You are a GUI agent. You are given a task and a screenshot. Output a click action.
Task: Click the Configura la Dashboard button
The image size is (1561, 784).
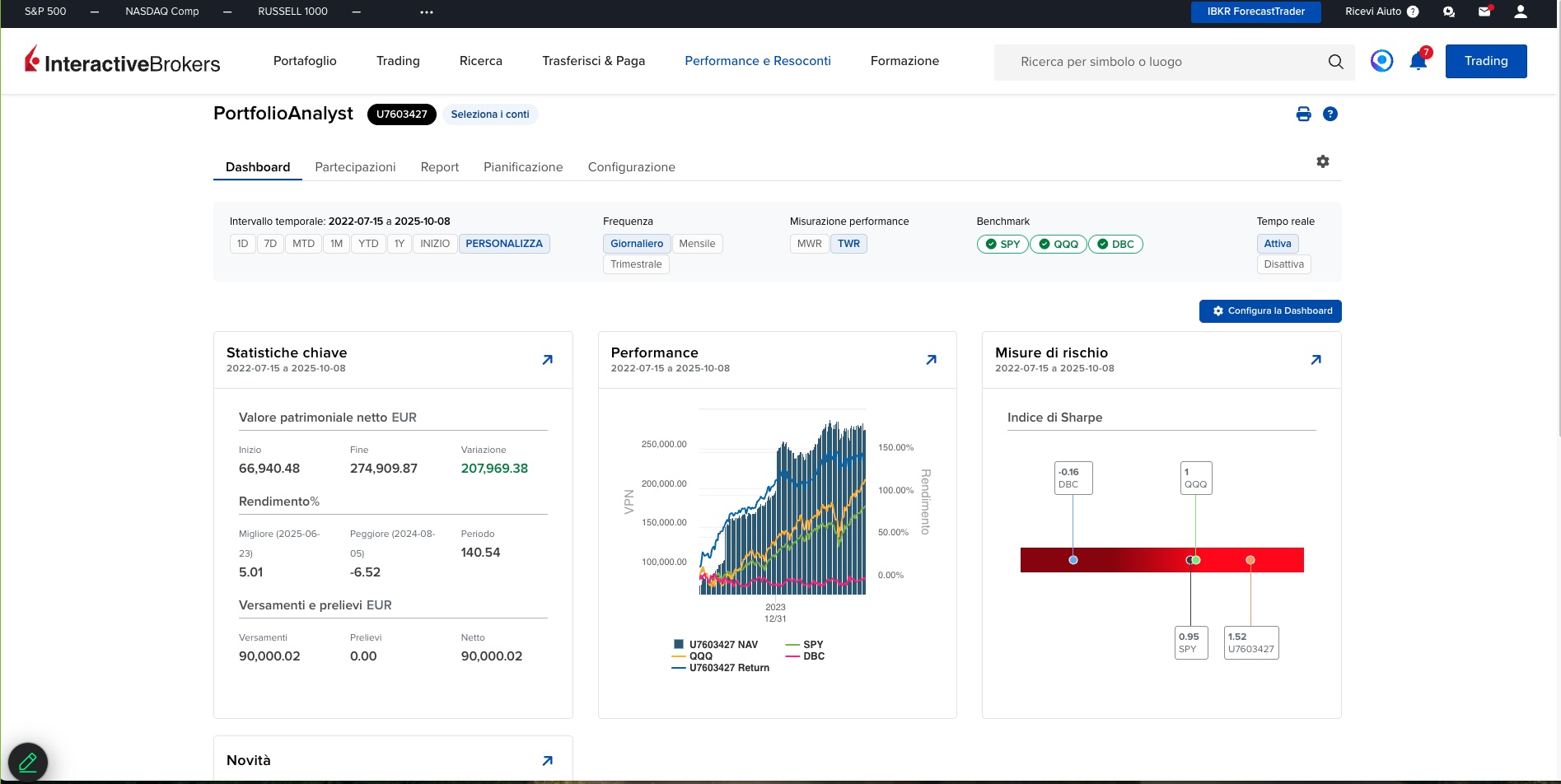(x=1270, y=311)
